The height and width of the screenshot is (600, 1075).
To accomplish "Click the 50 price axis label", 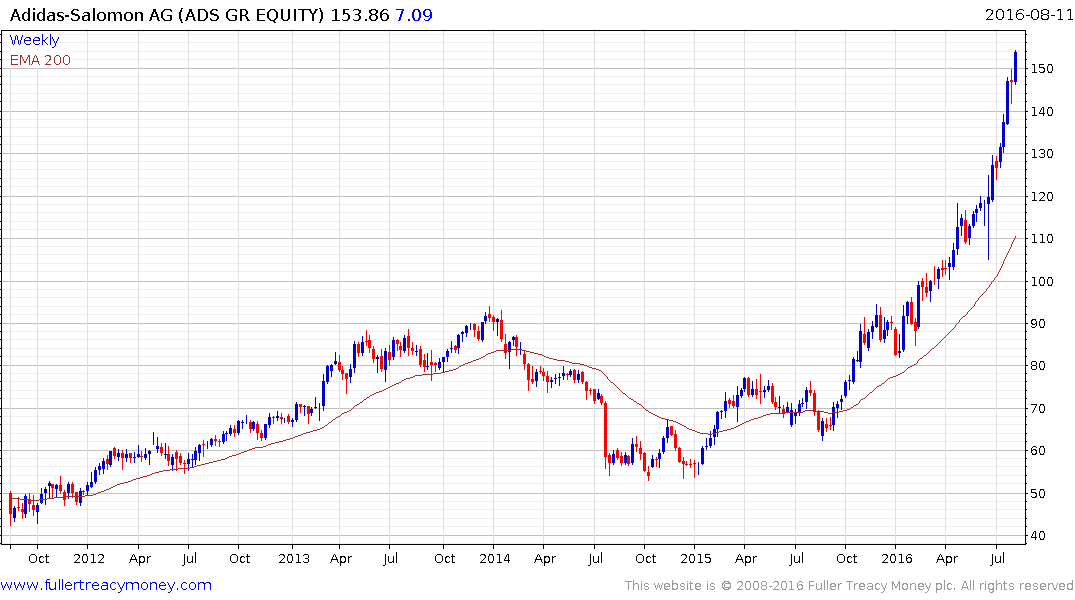I will 1038,493.
